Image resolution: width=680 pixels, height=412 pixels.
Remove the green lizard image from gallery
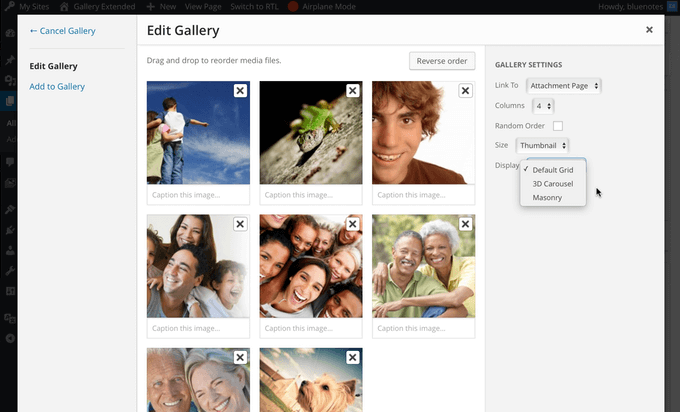coord(353,91)
